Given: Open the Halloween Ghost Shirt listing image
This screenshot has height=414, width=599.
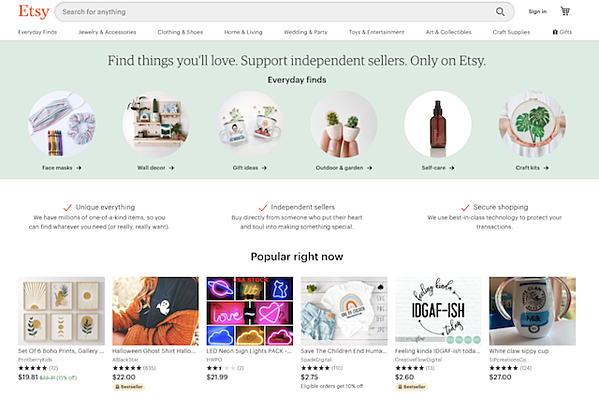Looking at the screenshot, I should 155,311.
